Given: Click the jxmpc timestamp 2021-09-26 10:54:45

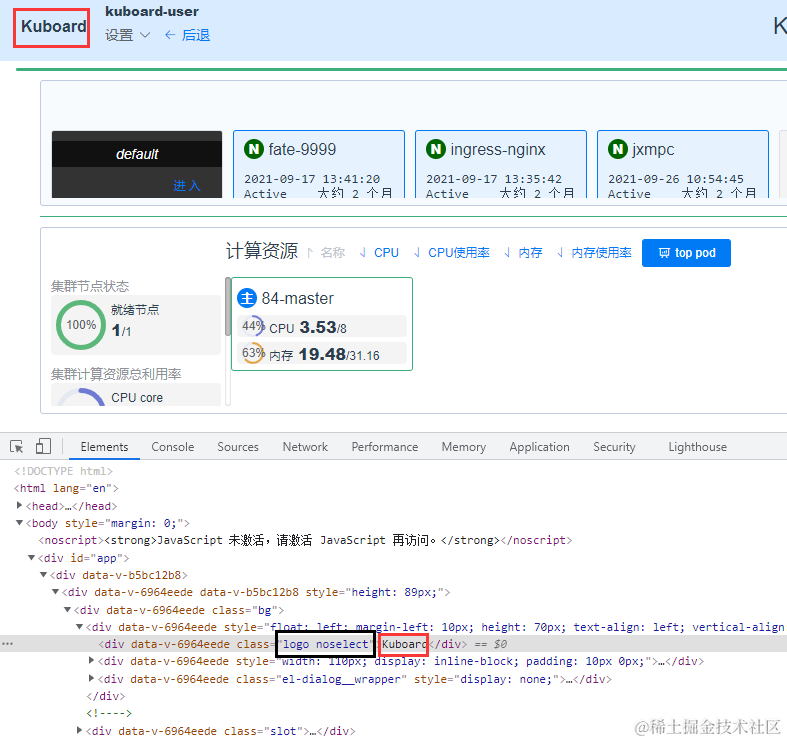Looking at the screenshot, I should [x=676, y=179].
